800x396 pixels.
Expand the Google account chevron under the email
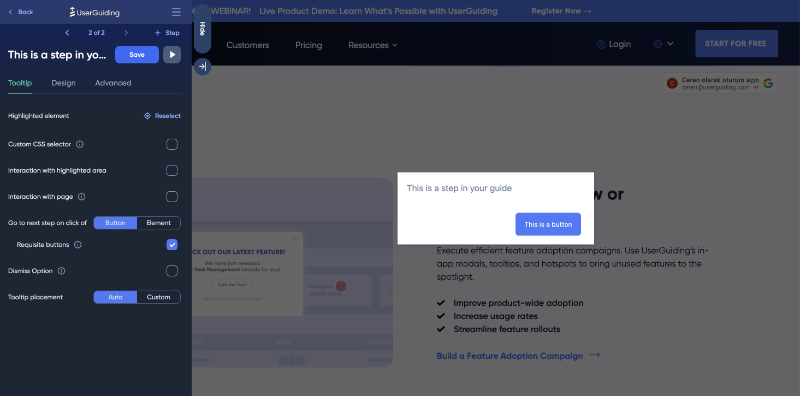(x=756, y=88)
